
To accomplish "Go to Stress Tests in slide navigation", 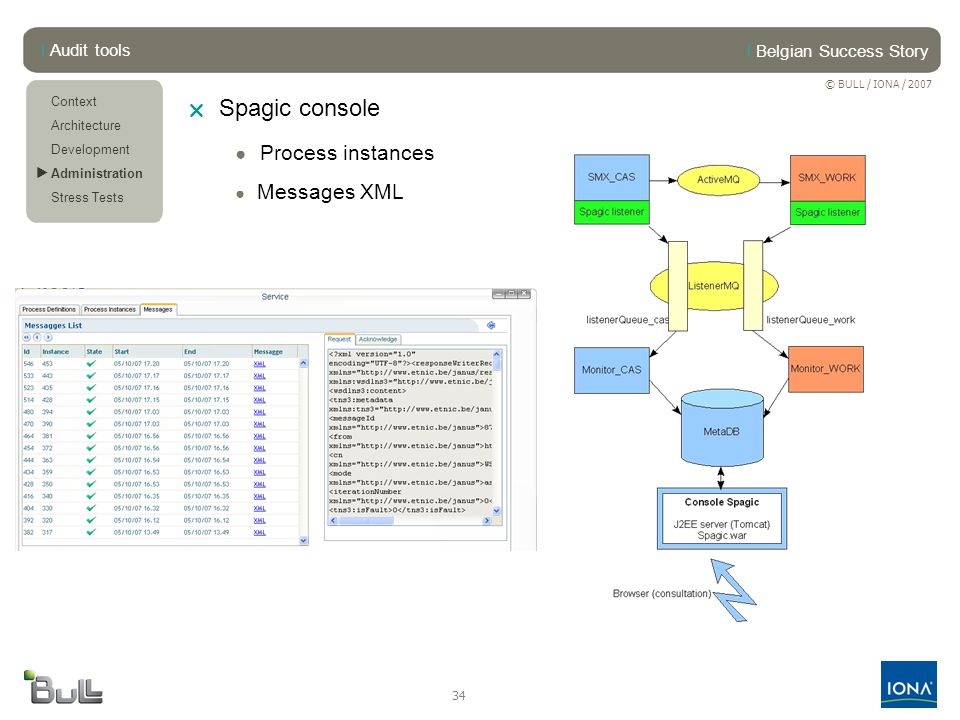I will coord(87,197).
